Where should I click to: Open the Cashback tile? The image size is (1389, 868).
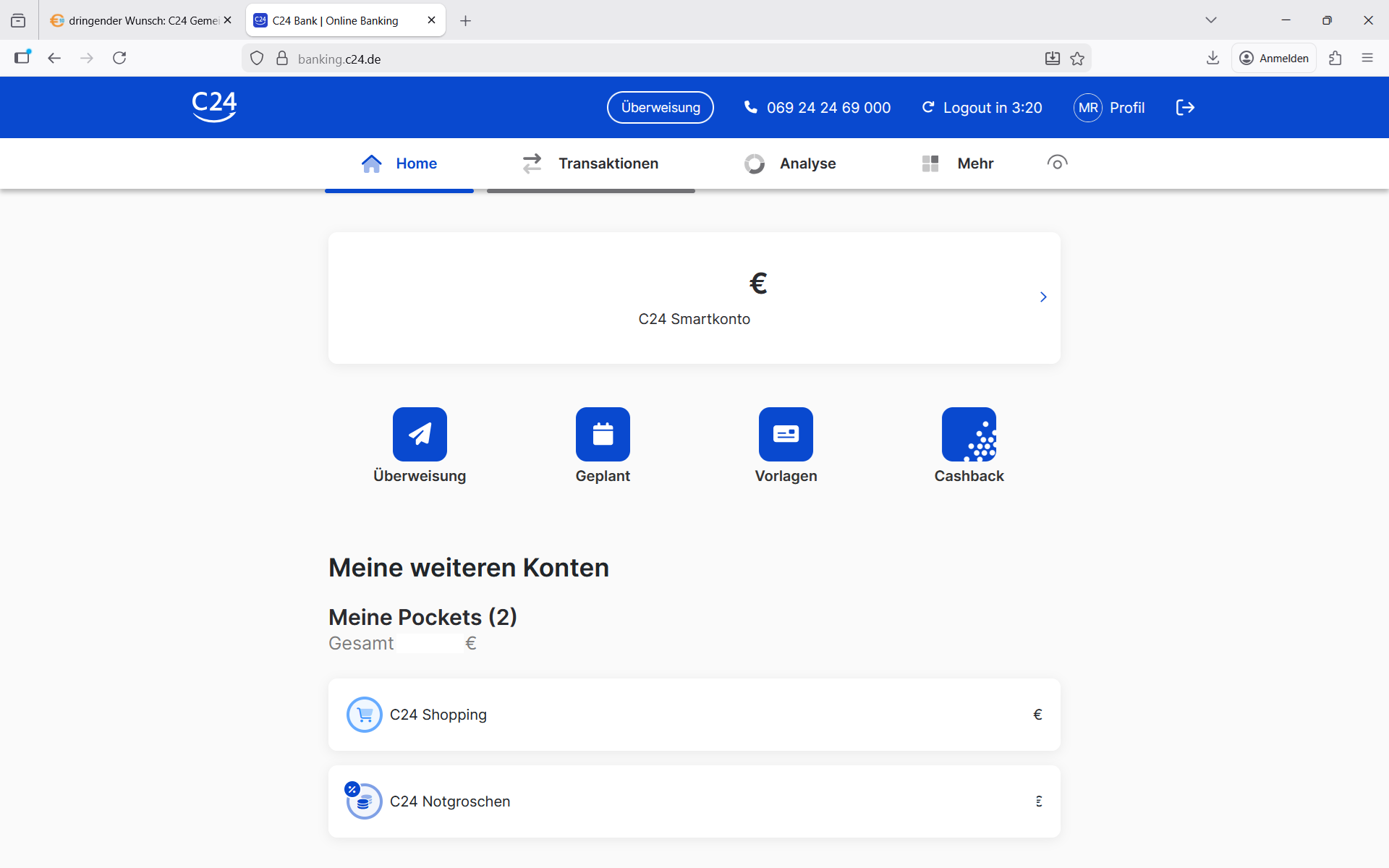[x=969, y=434]
